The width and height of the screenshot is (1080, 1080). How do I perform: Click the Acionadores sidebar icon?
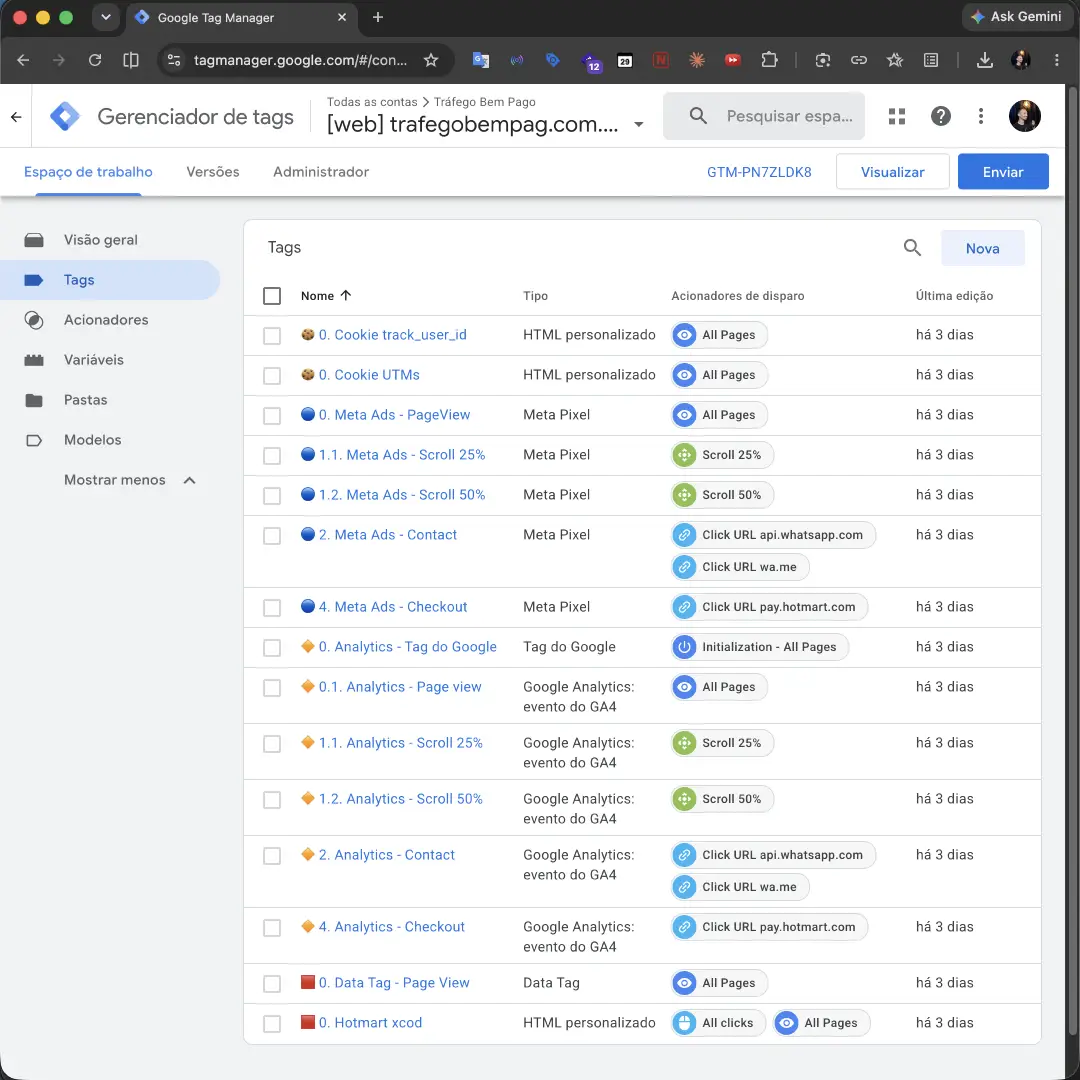34,320
